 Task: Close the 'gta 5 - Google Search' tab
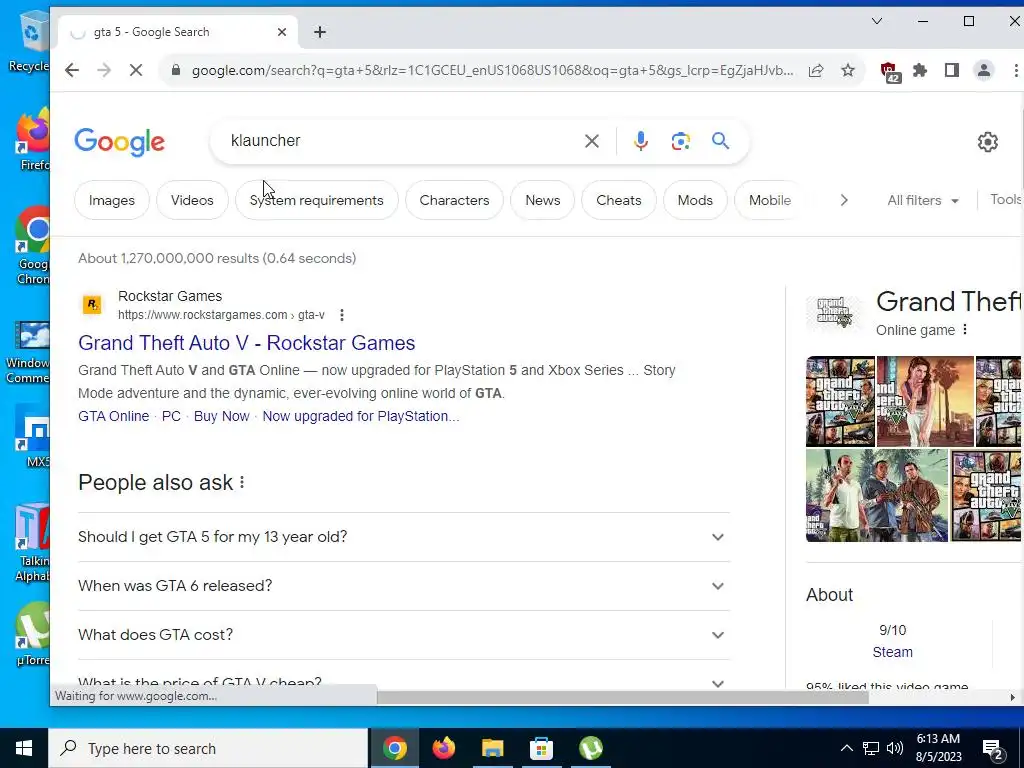click(x=281, y=32)
